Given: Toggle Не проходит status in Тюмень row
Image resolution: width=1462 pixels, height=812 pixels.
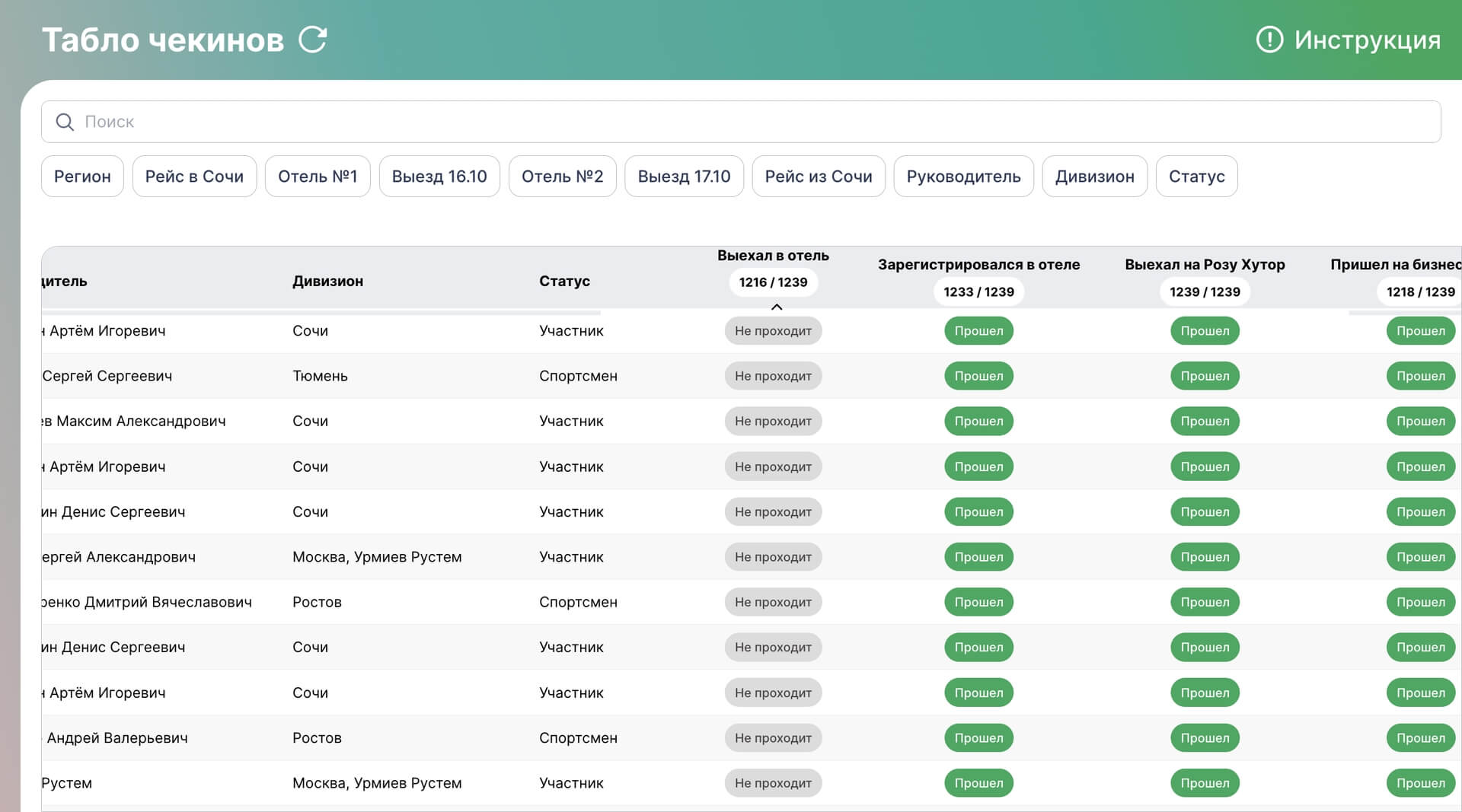Looking at the screenshot, I should 773,376.
